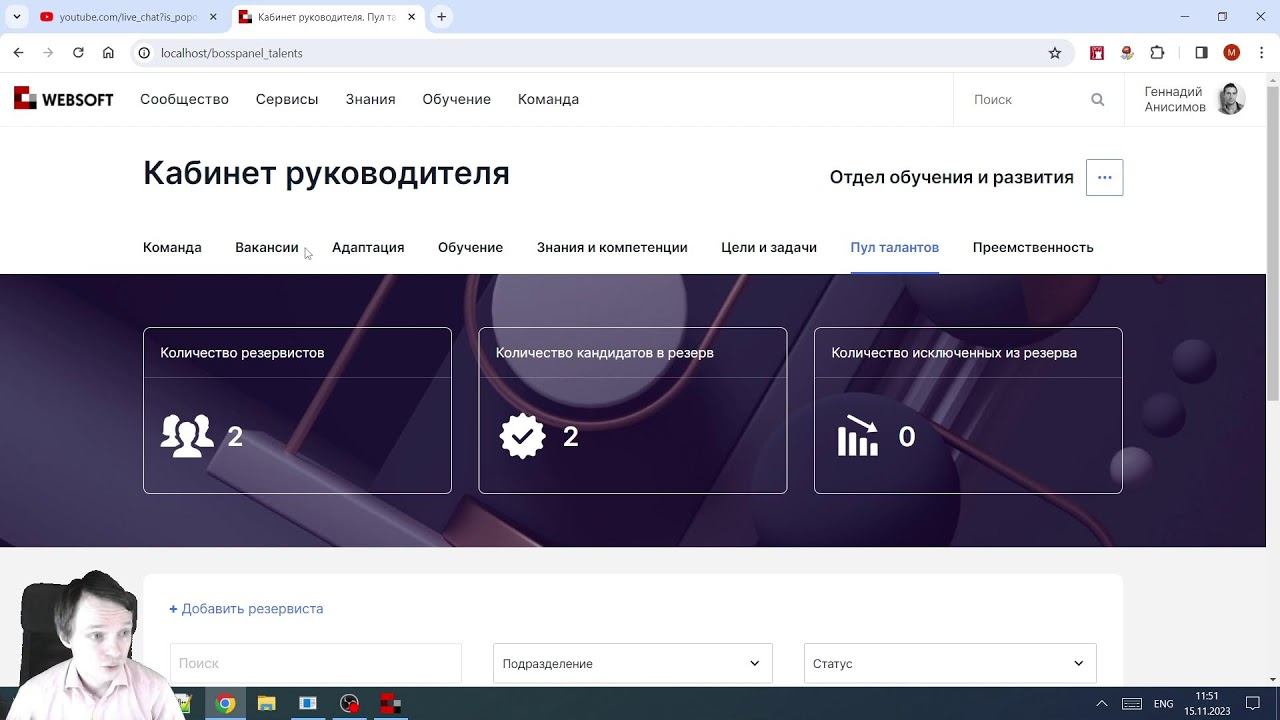
Task: Close the youtube.com live_chat tab
Action: tap(213, 17)
